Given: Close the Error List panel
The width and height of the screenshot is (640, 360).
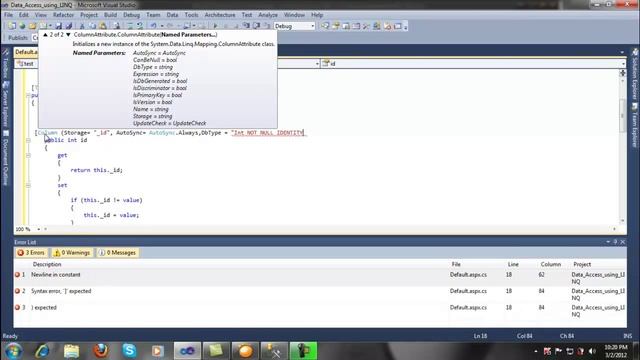Looking at the screenshot, I should (x=622, y=242).
